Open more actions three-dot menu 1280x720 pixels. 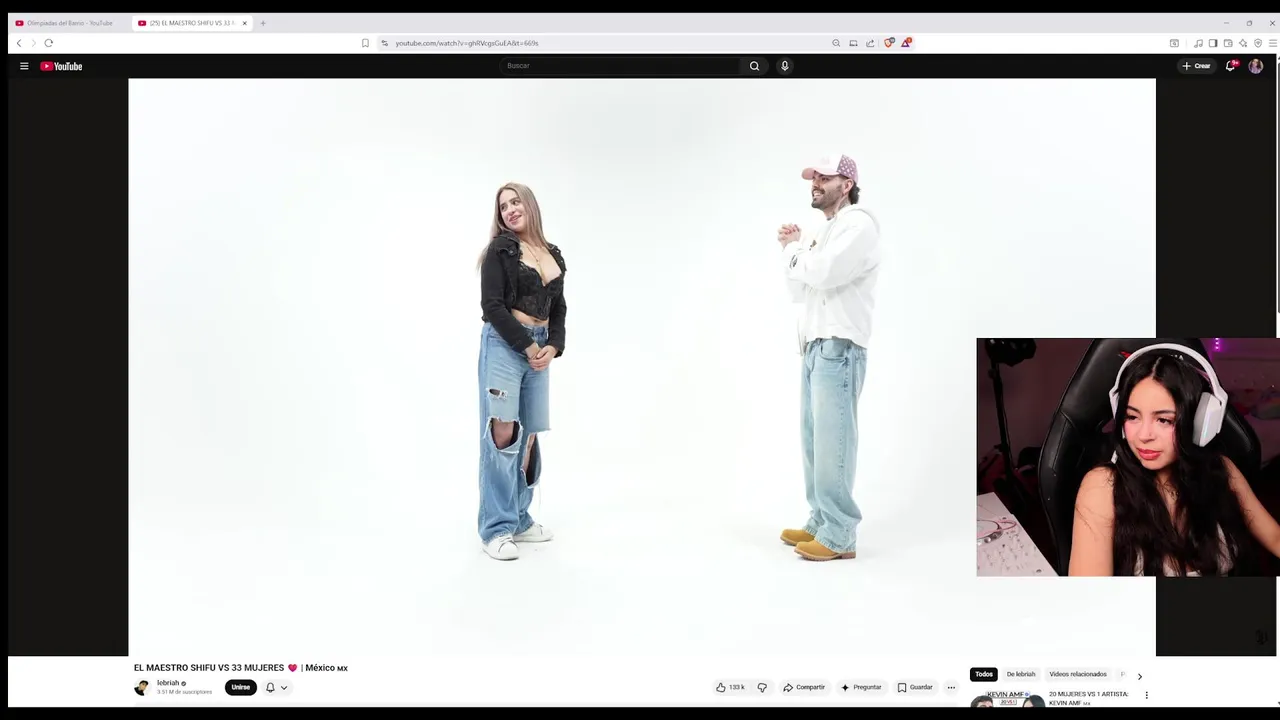pos(951,687)
